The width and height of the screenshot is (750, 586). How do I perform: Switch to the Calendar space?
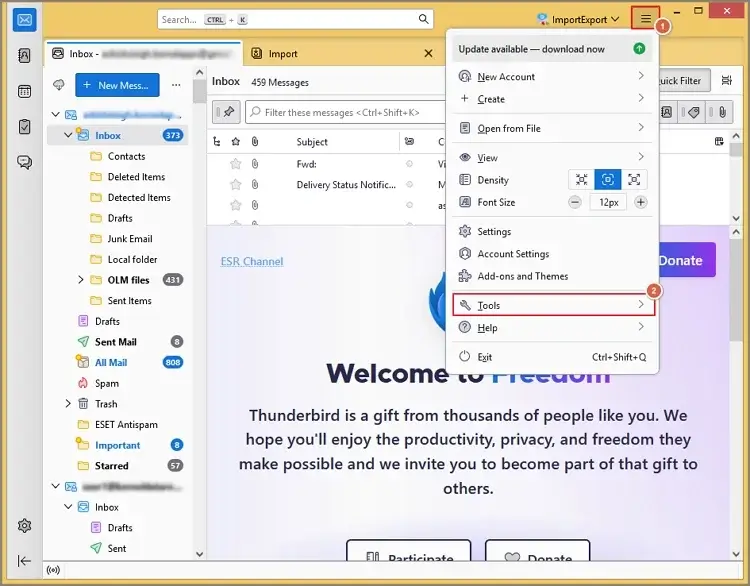point(25,91)
